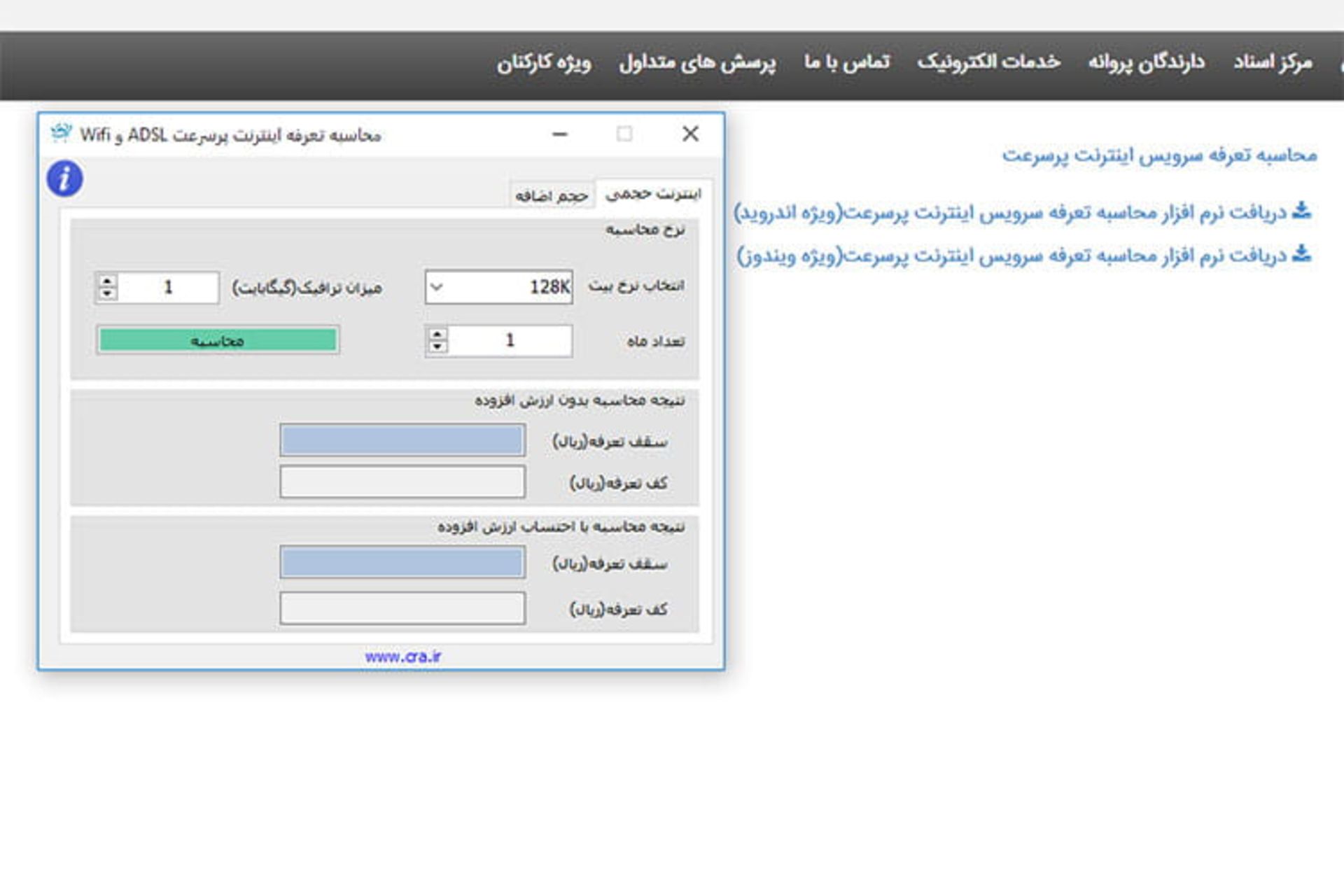Click download icon for Windows software link
1344x896 pixels.
click(x=1301, y=253)
